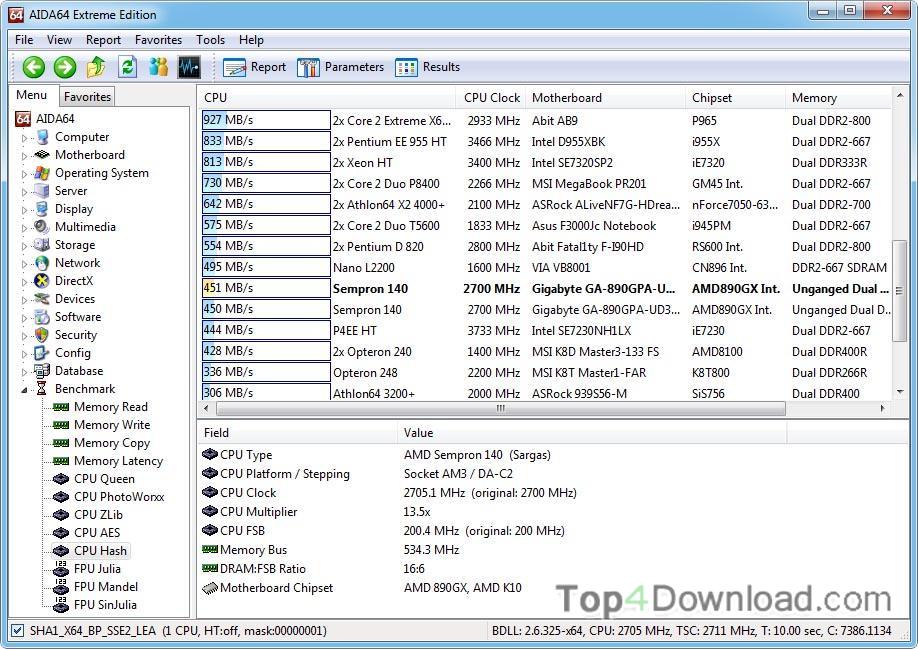Expand the Display tree node
The width and height of the screenshot is (918, 649).
[x=24, y=210]
